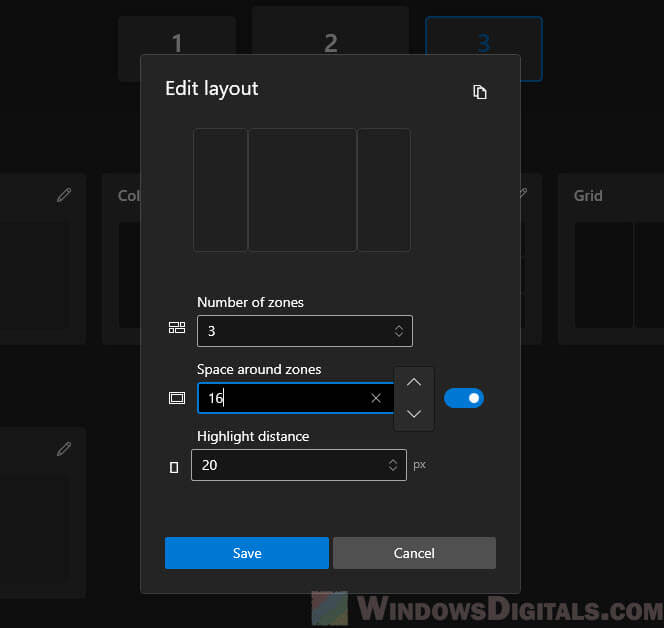Select the left zone in layout preview
664x628 pixels.
click(220, 190)
